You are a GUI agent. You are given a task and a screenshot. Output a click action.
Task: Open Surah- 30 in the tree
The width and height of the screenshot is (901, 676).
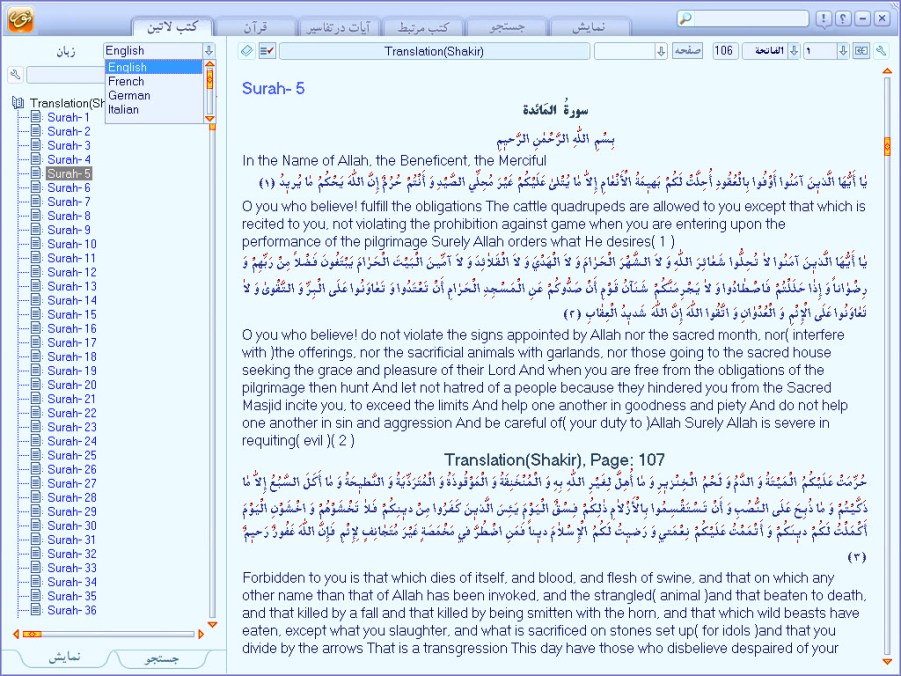pos(72,525)
